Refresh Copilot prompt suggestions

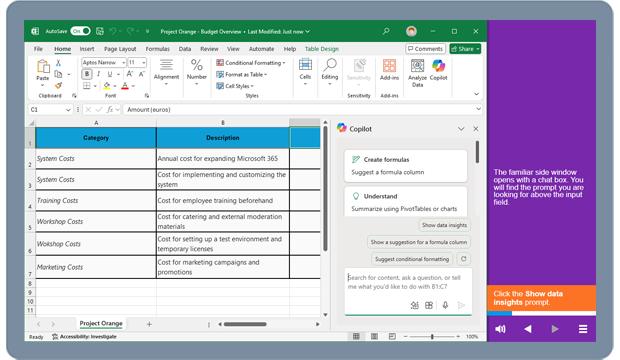[x=463, y=259]
